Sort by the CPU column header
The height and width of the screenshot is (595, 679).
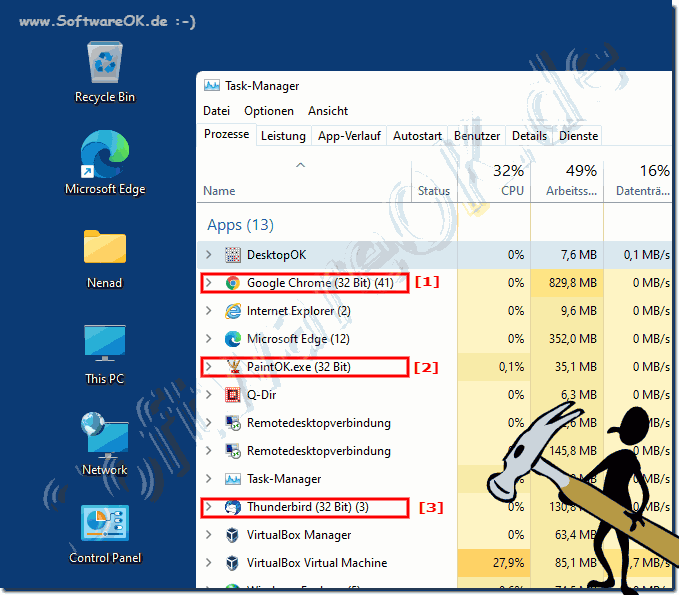click(494, 181)
